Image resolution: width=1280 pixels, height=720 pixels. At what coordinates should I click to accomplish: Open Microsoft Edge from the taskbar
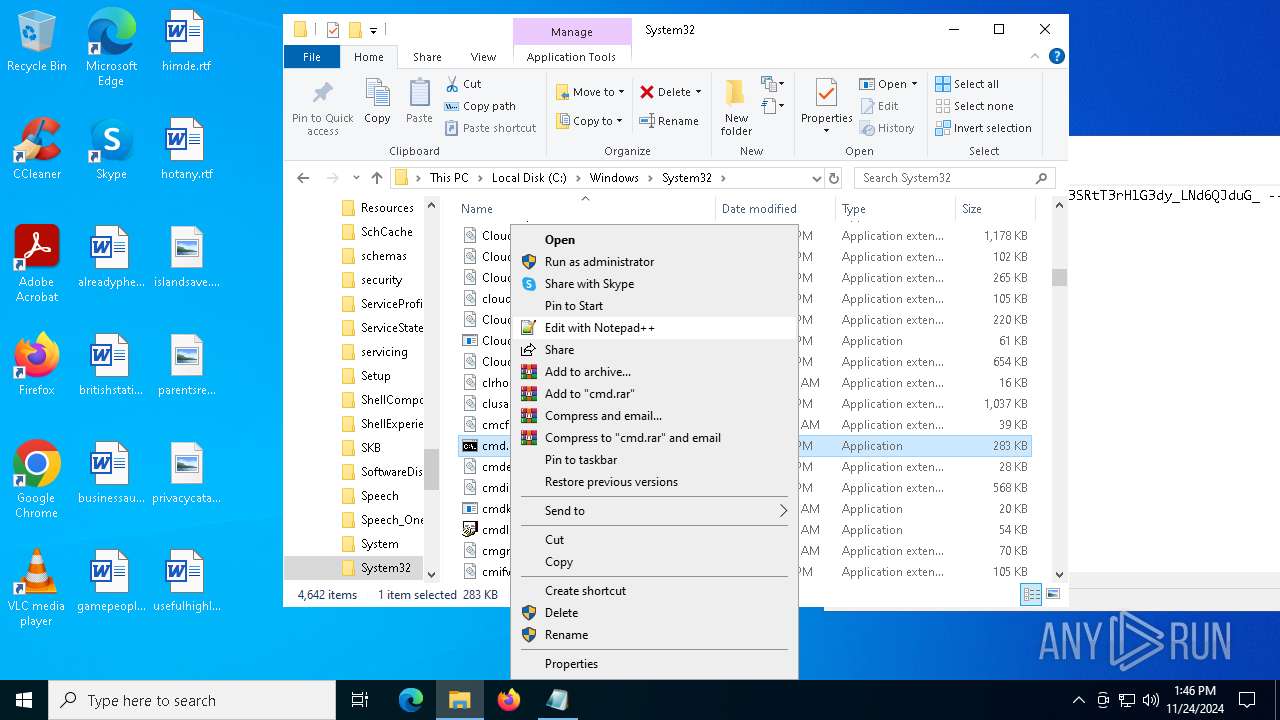411,700
